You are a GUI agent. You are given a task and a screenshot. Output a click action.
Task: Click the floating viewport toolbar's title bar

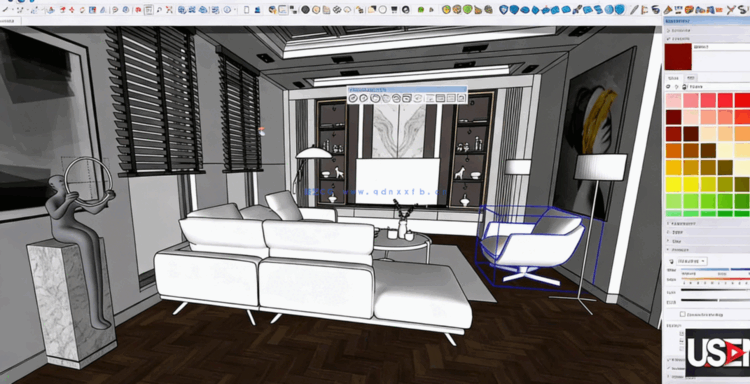point(407,89)
